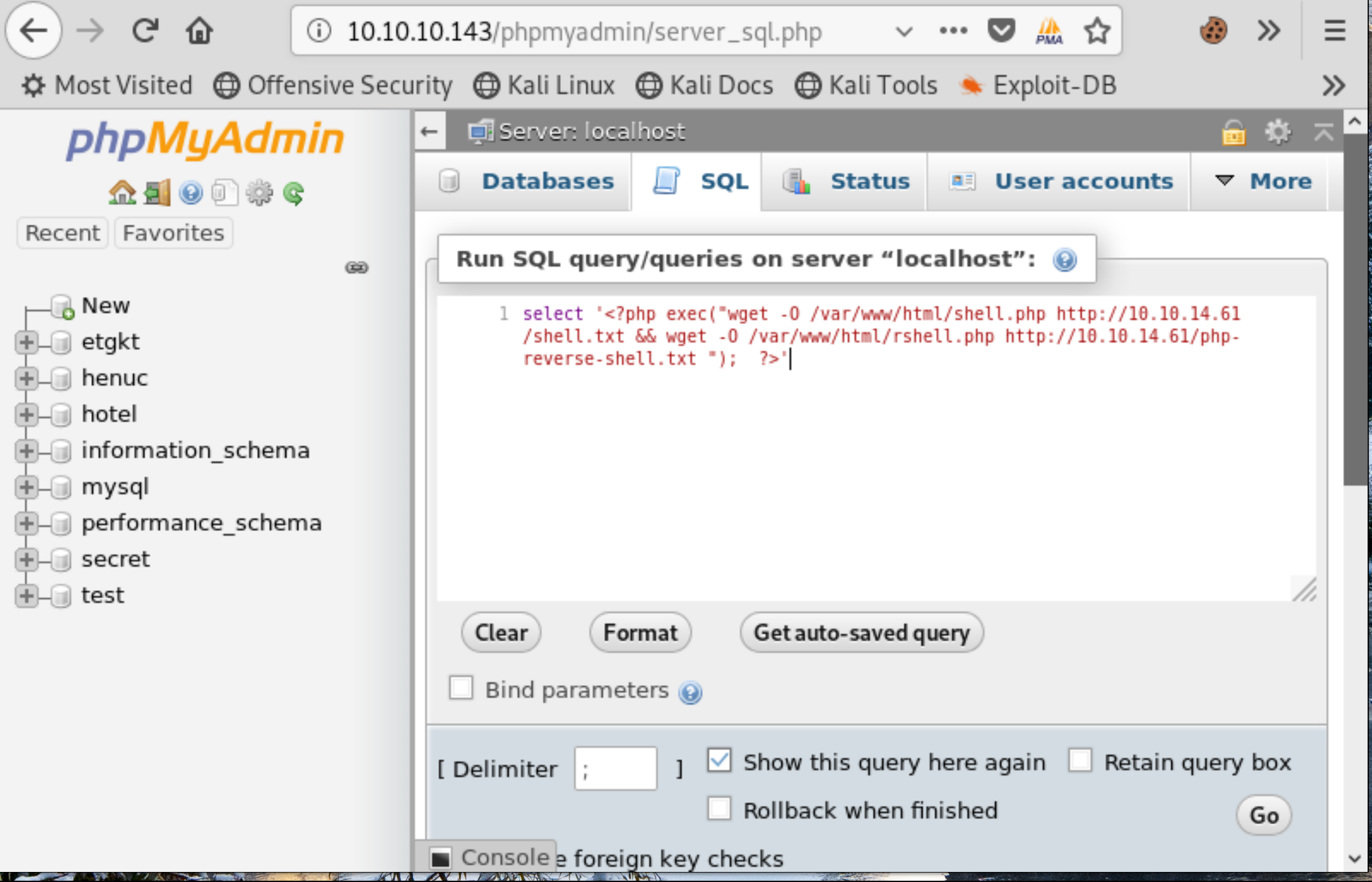Viewport: 1372px width, 882px height.
Task: Open Offensive Security bookmark
Action: pyautogui.click(x=333, y=85)
